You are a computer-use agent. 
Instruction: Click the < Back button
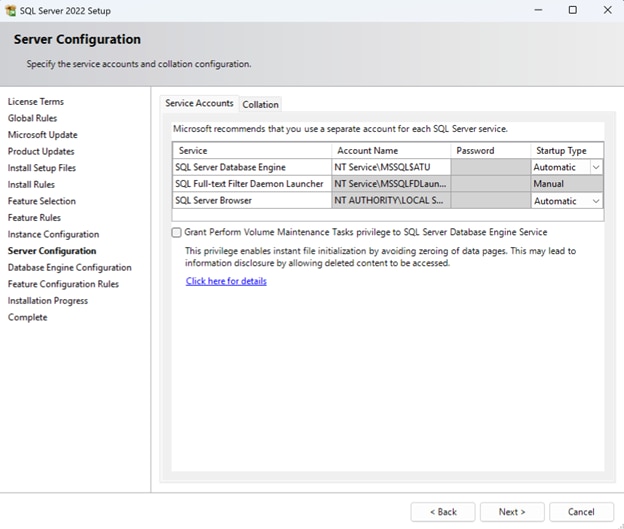pos(443,512)
